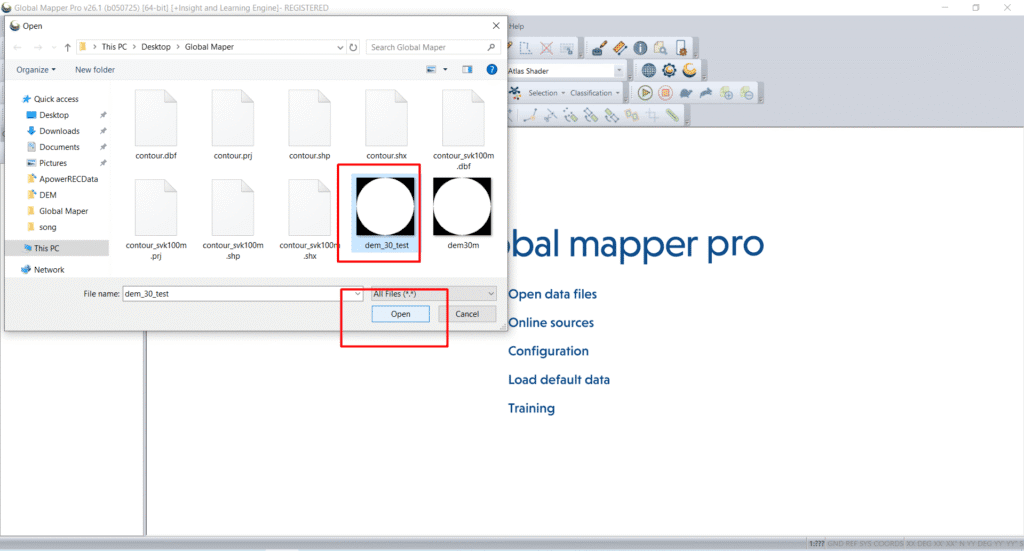Go up one folder level in Open dialog
1024x551 pixels.
pyautogui.click(x=67, y=47)
